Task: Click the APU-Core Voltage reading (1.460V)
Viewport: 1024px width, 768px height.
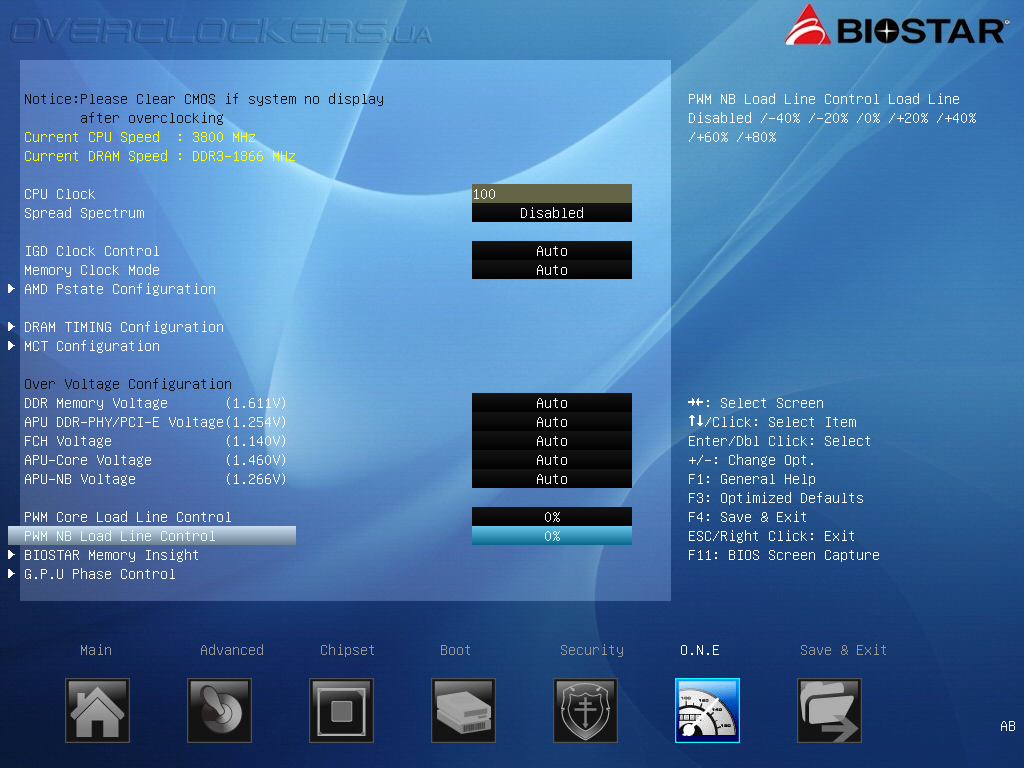Action: 256,460
